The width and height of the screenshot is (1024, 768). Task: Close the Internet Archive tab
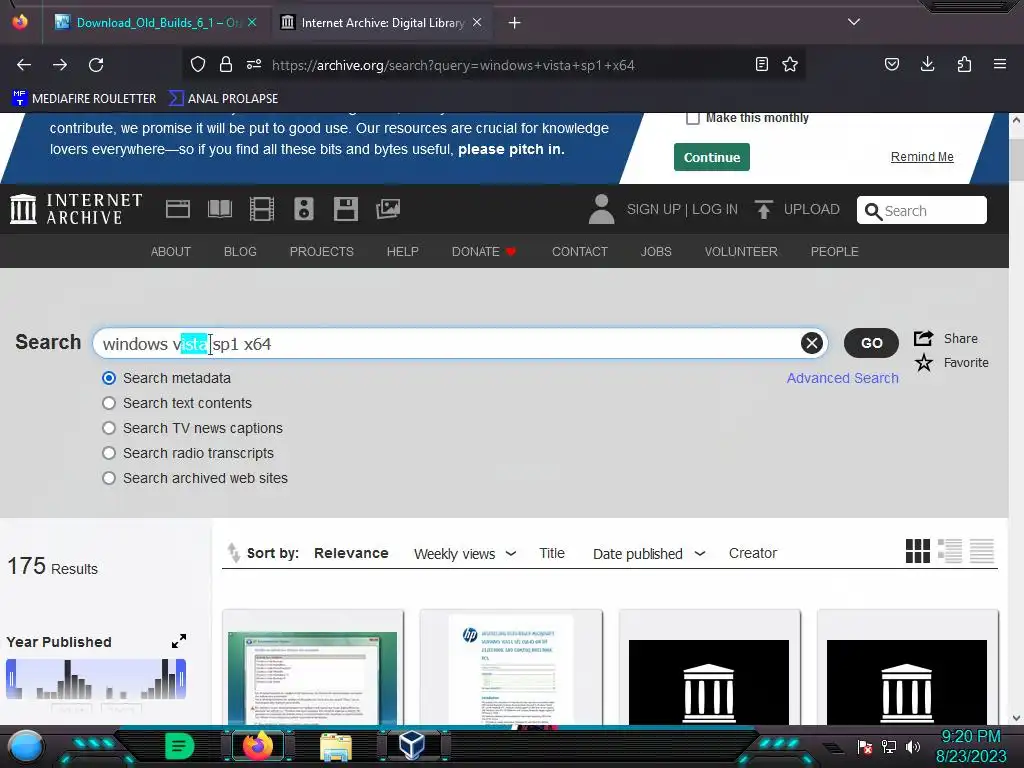477,22
